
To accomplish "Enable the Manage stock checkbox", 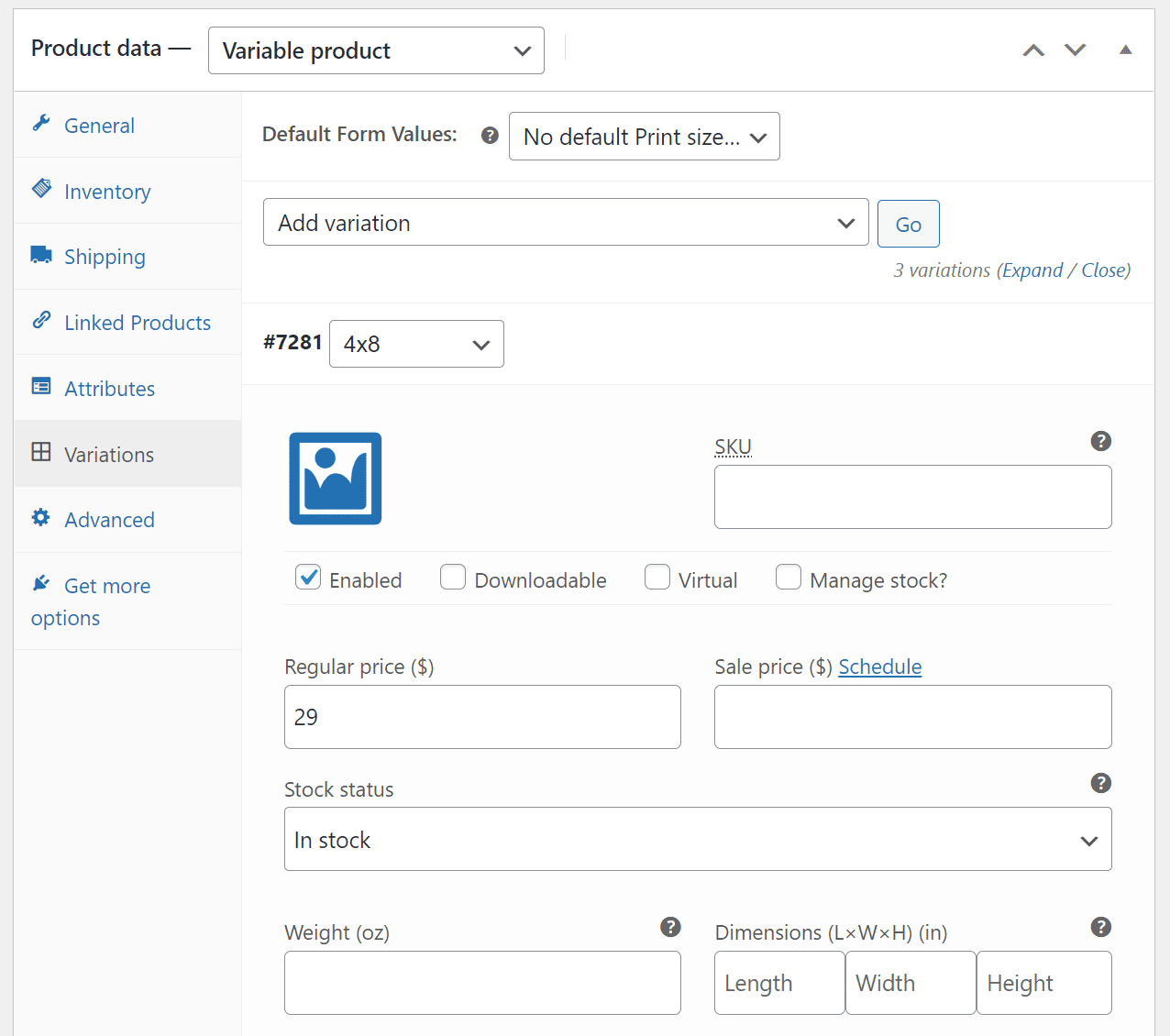I will click(789, 577).
